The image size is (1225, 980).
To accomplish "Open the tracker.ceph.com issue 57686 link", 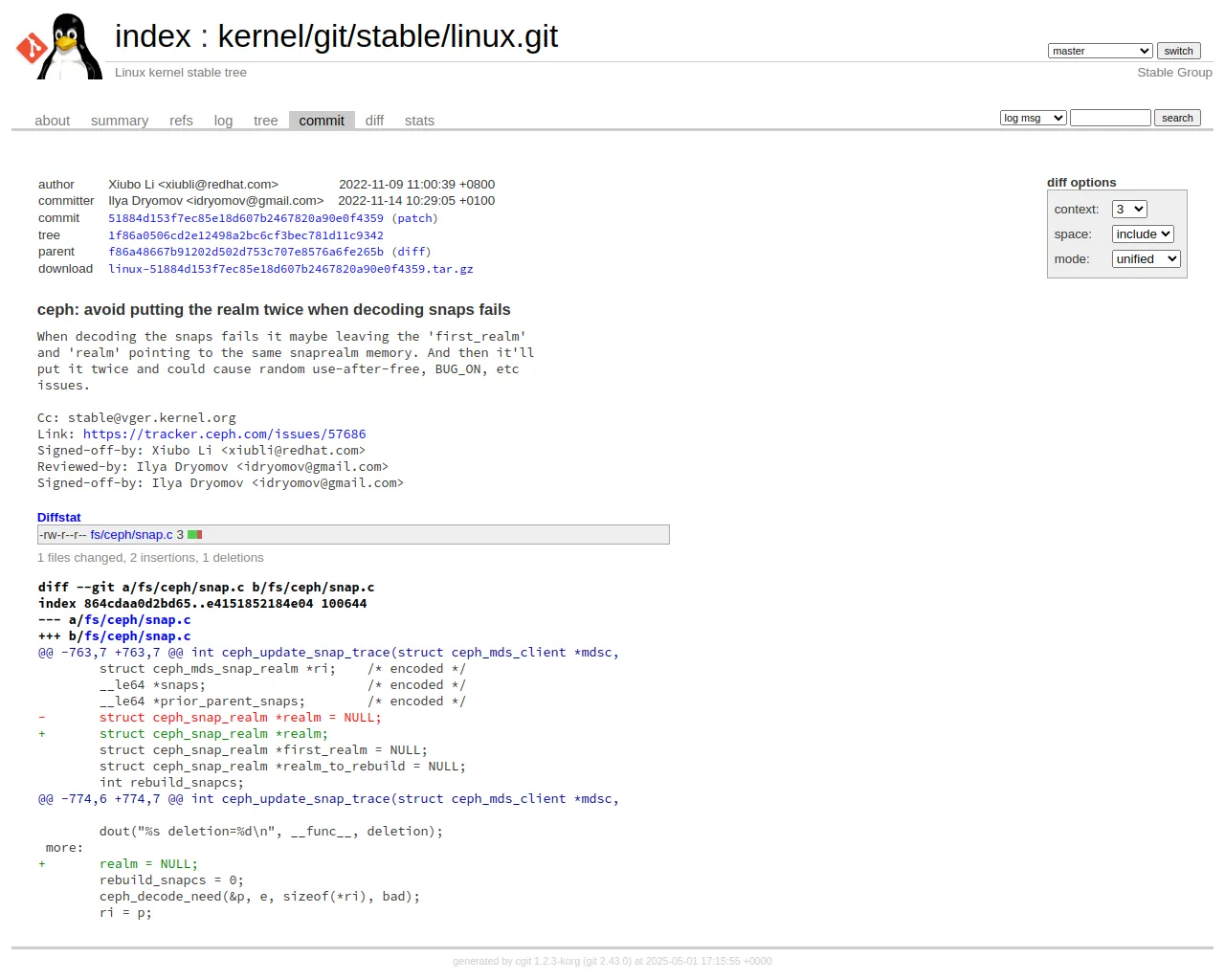I will coord(225,434).
